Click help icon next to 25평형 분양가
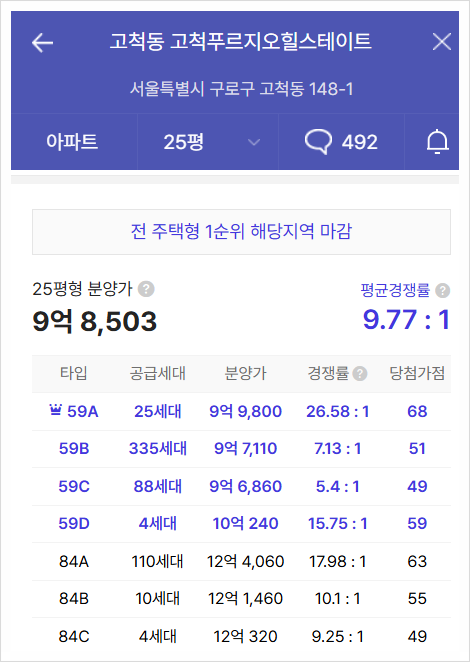 (146, 290)
